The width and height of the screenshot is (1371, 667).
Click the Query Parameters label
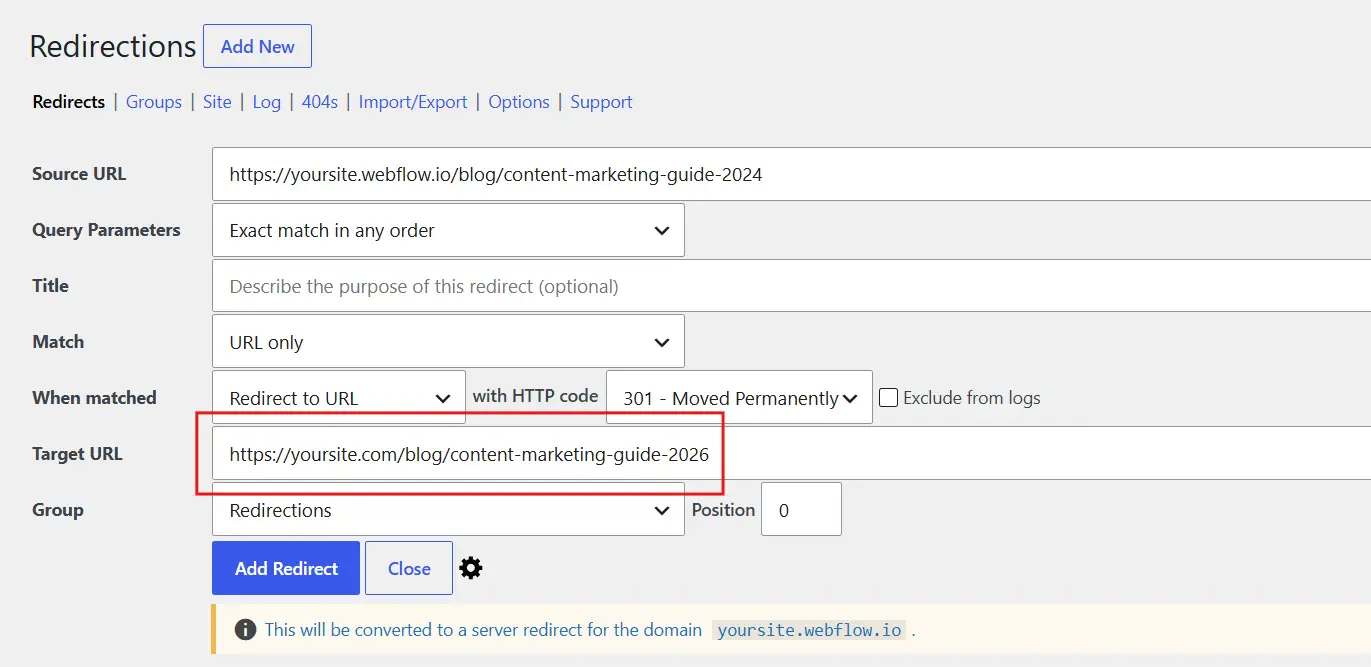coord(106,230)
